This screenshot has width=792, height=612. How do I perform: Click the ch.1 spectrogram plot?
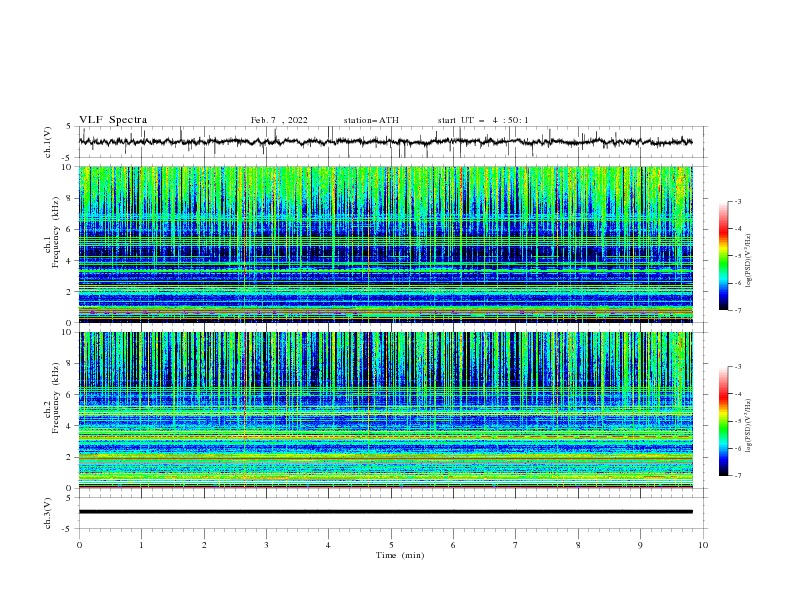coord(386,244)
